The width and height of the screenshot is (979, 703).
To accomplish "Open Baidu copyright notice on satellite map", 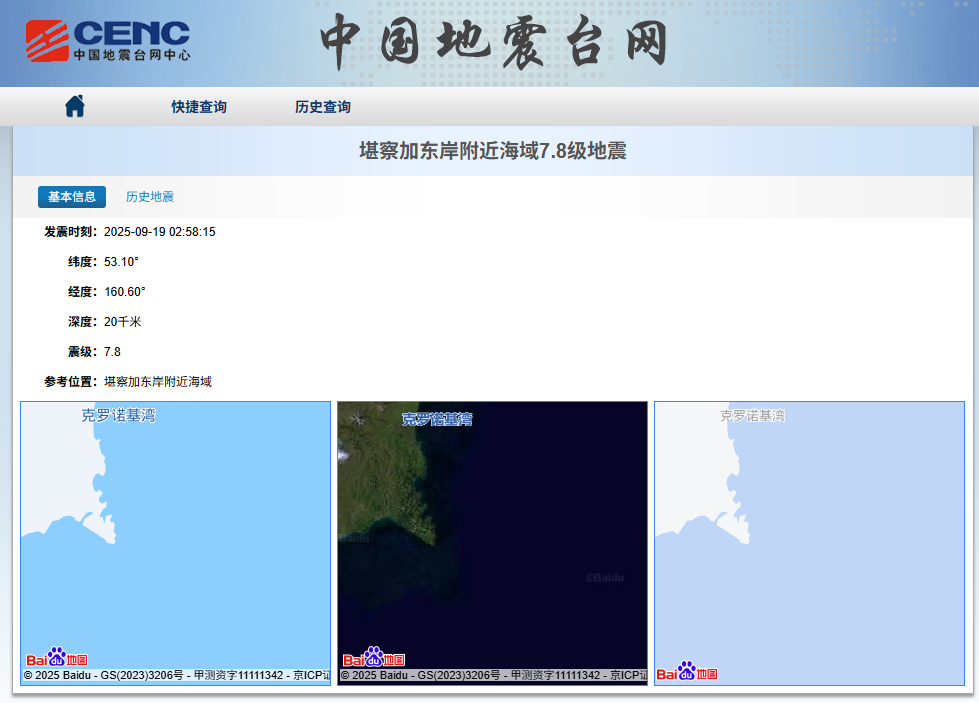I will click(493, 676).
